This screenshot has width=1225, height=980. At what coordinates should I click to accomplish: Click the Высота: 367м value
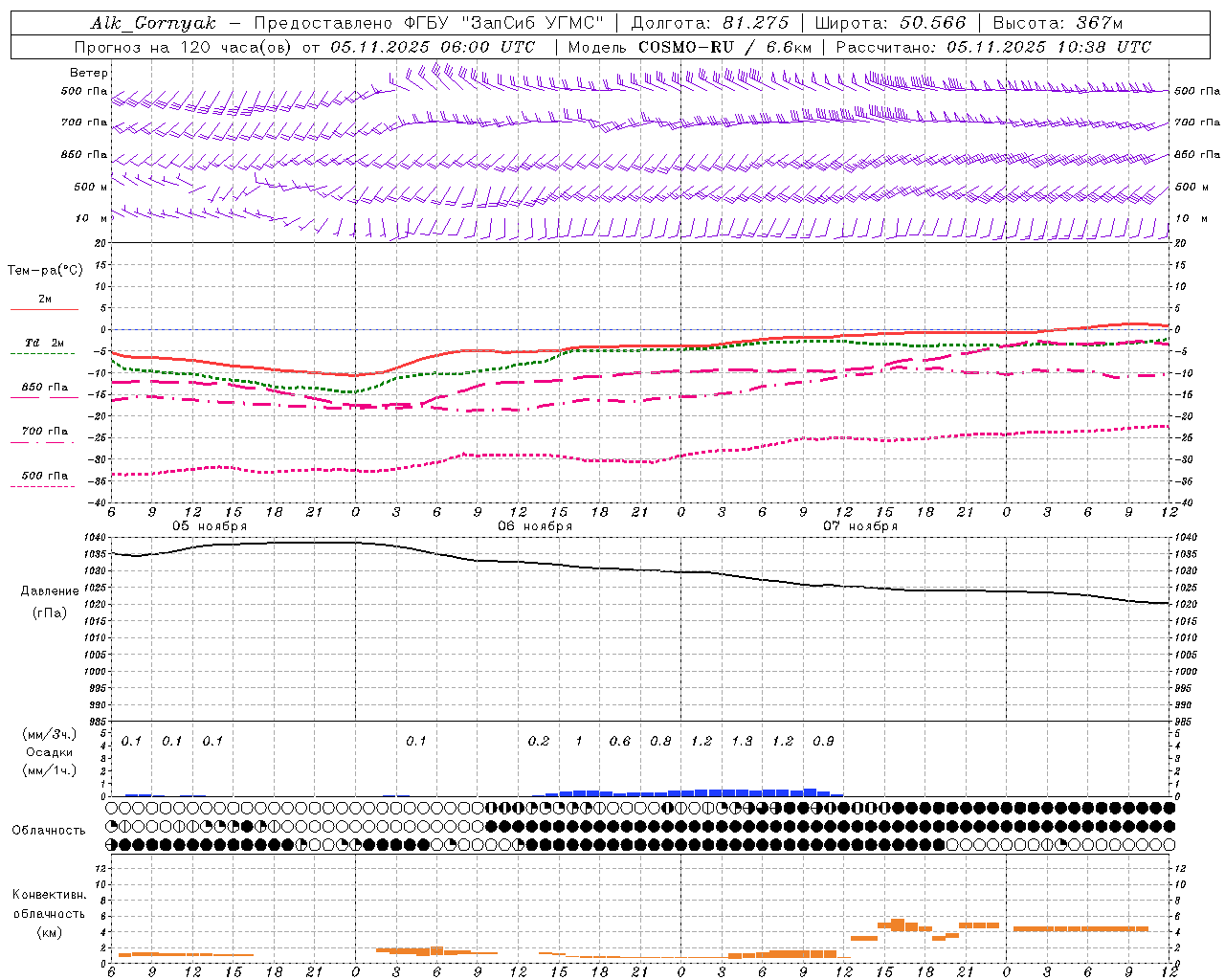(1058, 23)
